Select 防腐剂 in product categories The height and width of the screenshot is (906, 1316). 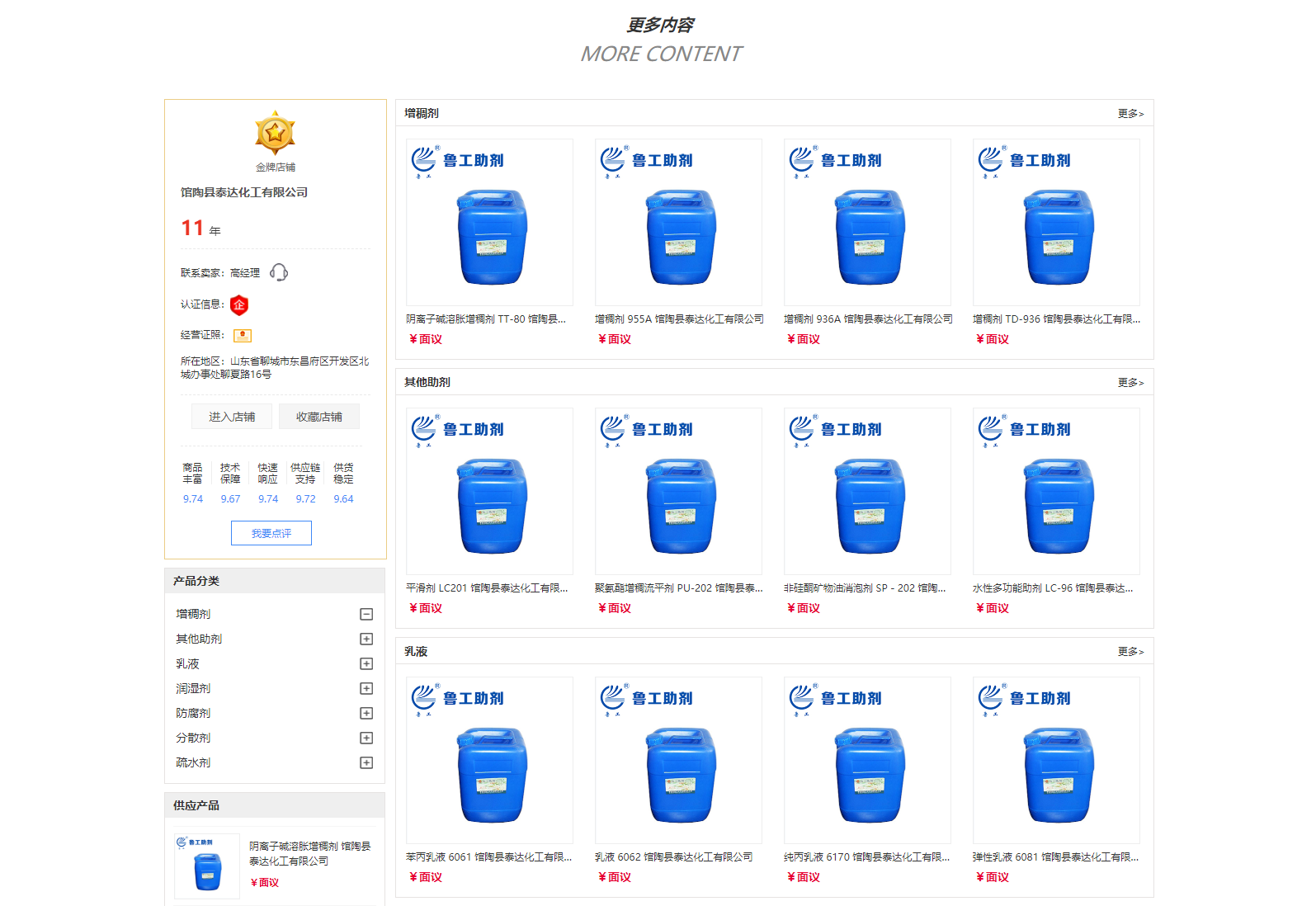click(x=193, y=713)
